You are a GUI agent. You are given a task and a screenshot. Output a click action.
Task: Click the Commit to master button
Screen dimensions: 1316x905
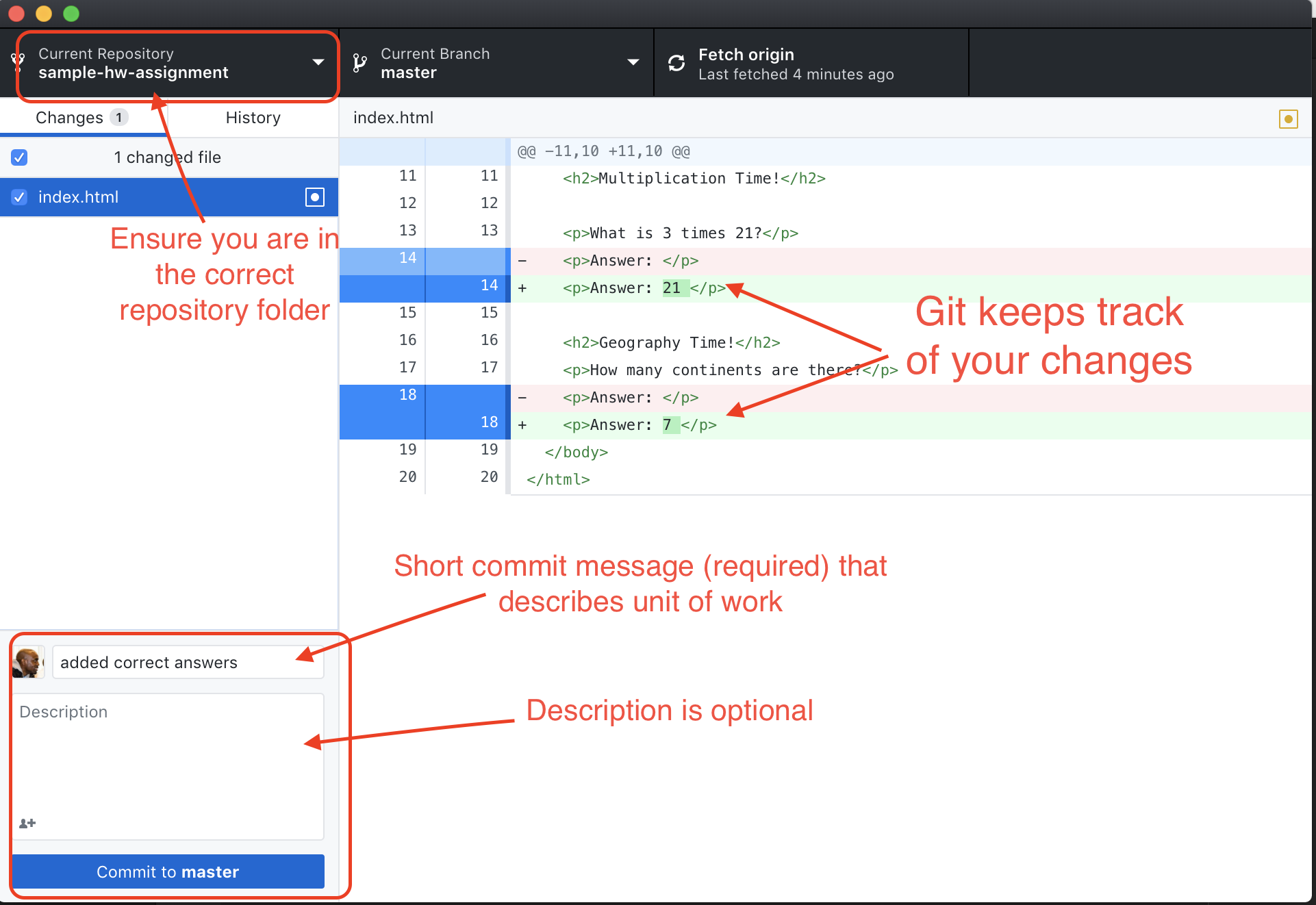pos(168,871)
